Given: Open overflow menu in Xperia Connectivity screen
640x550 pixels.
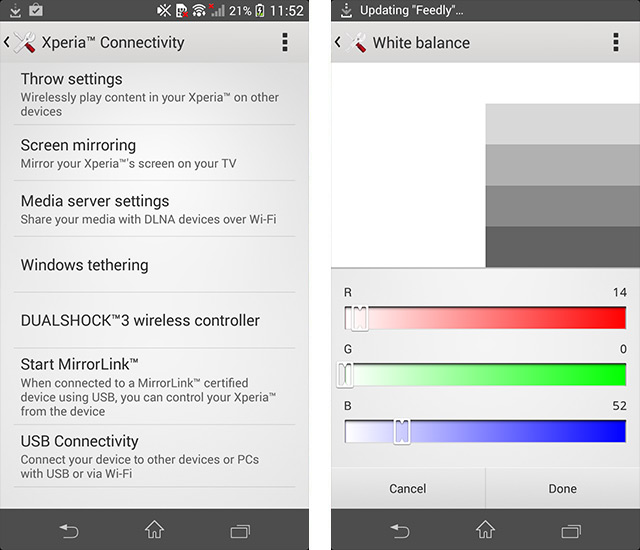Looking at the screenshot, I should tap(285, 42).
